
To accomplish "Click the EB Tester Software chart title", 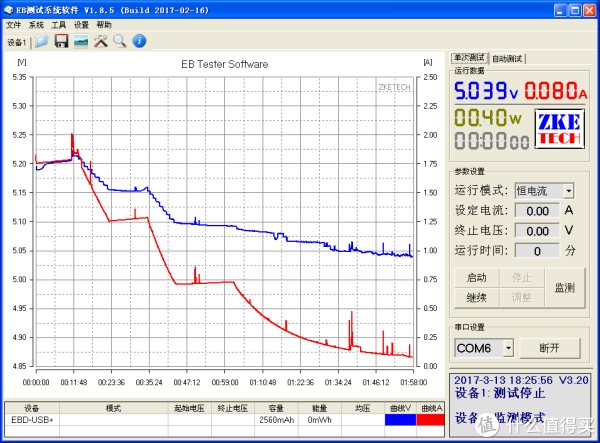I will (x=225, y=64).
